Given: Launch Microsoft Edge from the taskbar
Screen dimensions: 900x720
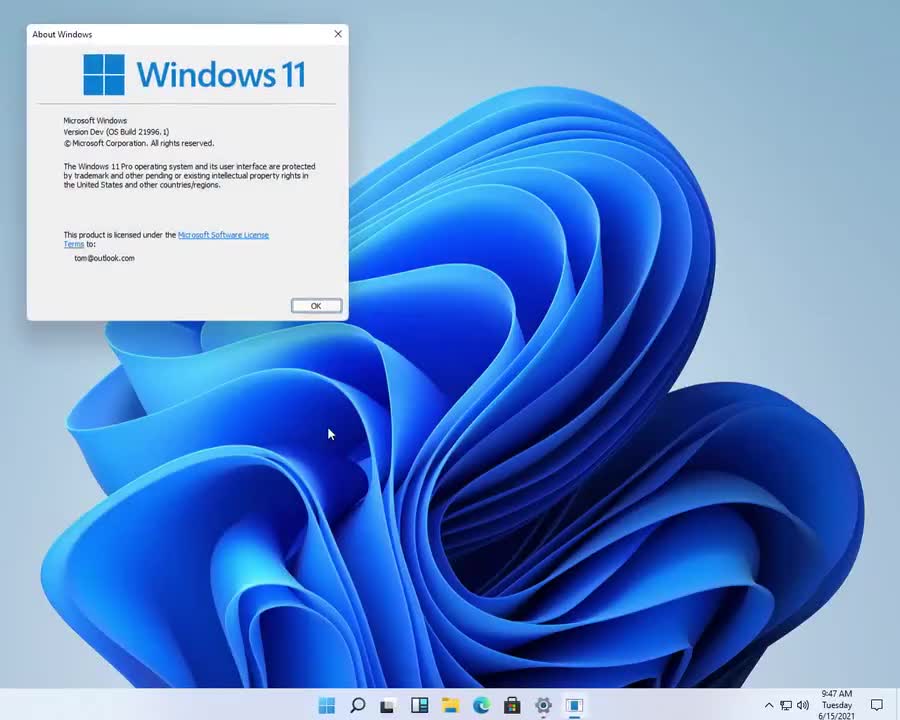Looking at the screenshot, I should (481, 705).
